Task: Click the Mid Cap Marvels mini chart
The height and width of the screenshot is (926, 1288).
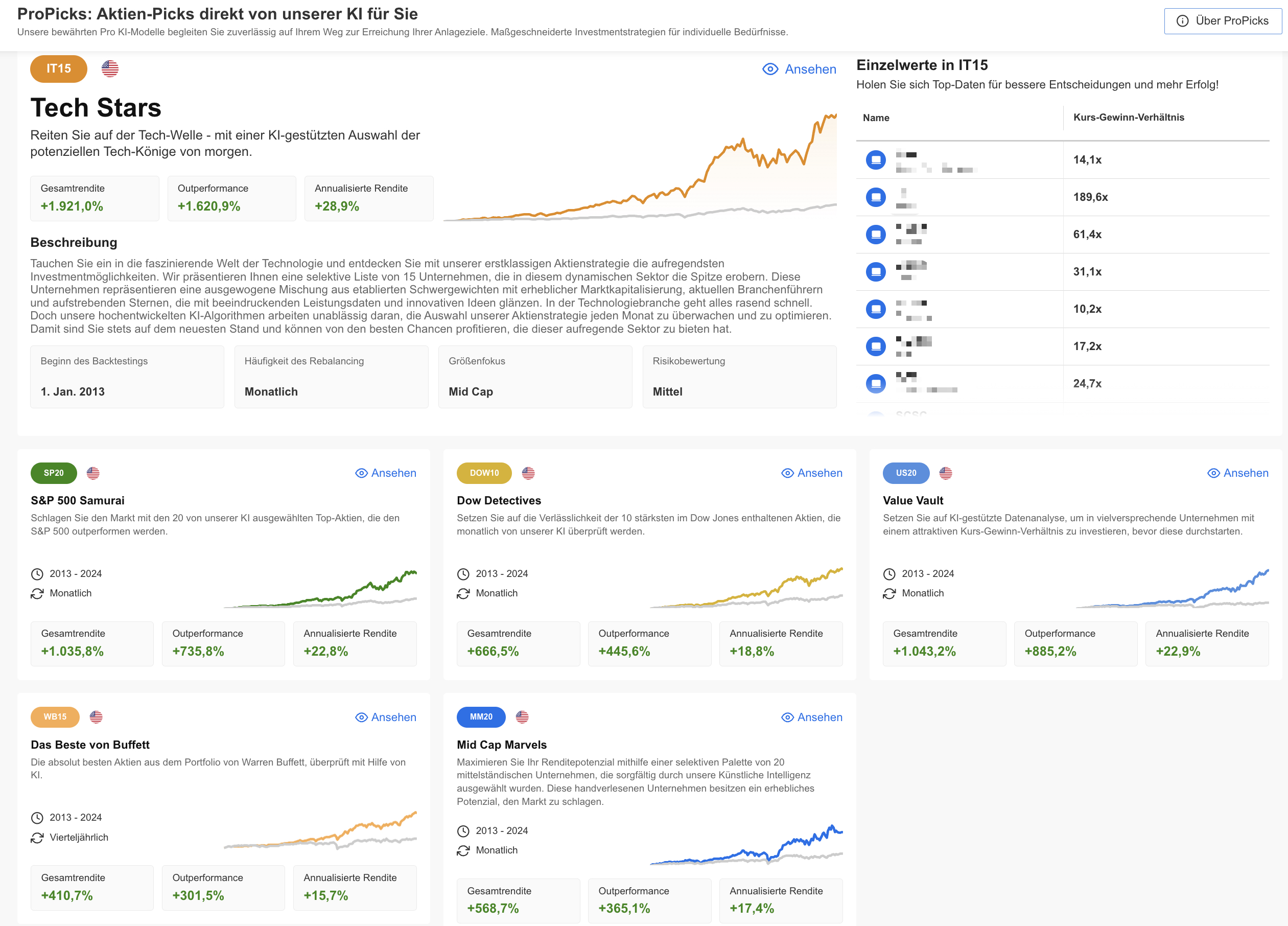Action: coord(746,845)
